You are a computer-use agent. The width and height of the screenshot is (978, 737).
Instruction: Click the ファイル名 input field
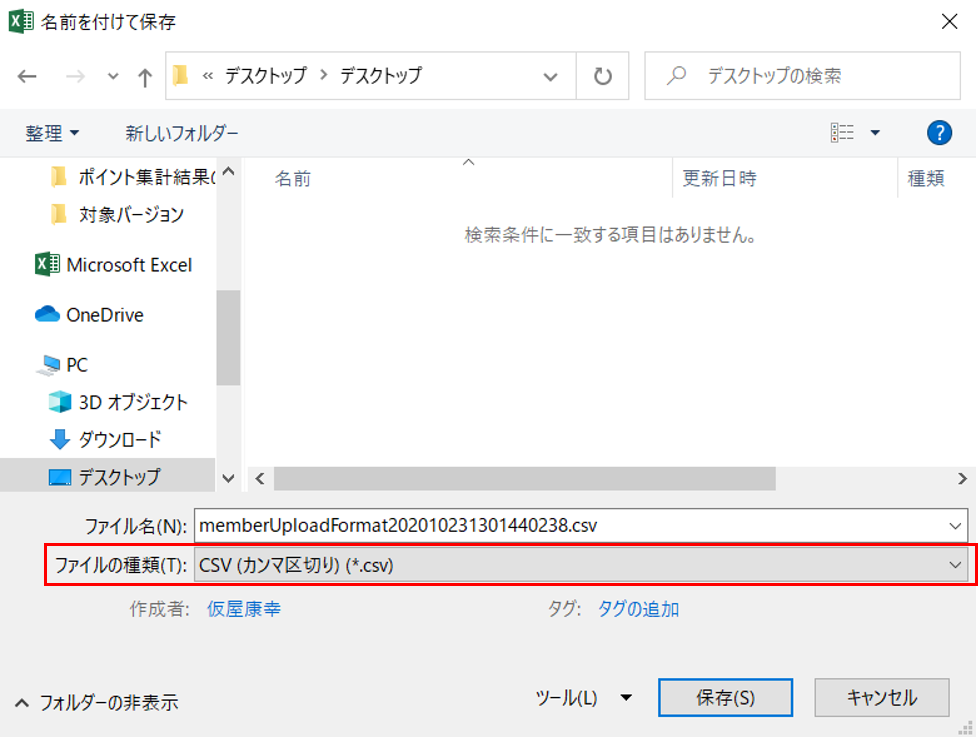tap(570, 524)
